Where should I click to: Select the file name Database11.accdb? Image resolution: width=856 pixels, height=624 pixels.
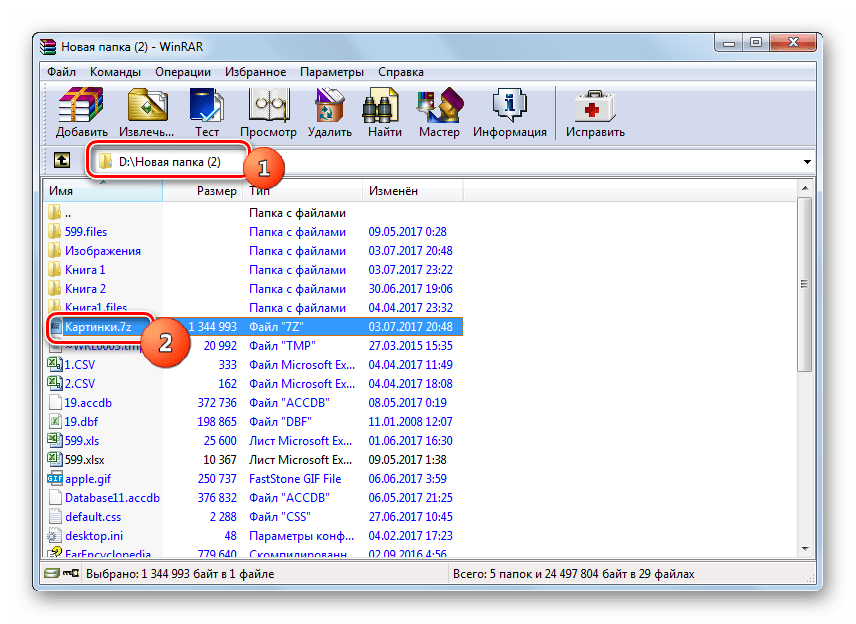(112, 497)
